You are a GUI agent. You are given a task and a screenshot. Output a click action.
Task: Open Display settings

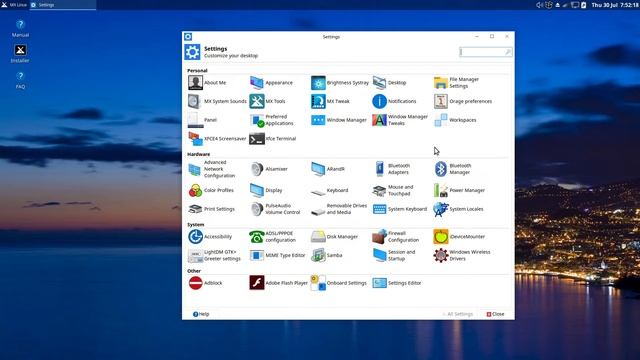pyautogui.click(x=266, y=190)
